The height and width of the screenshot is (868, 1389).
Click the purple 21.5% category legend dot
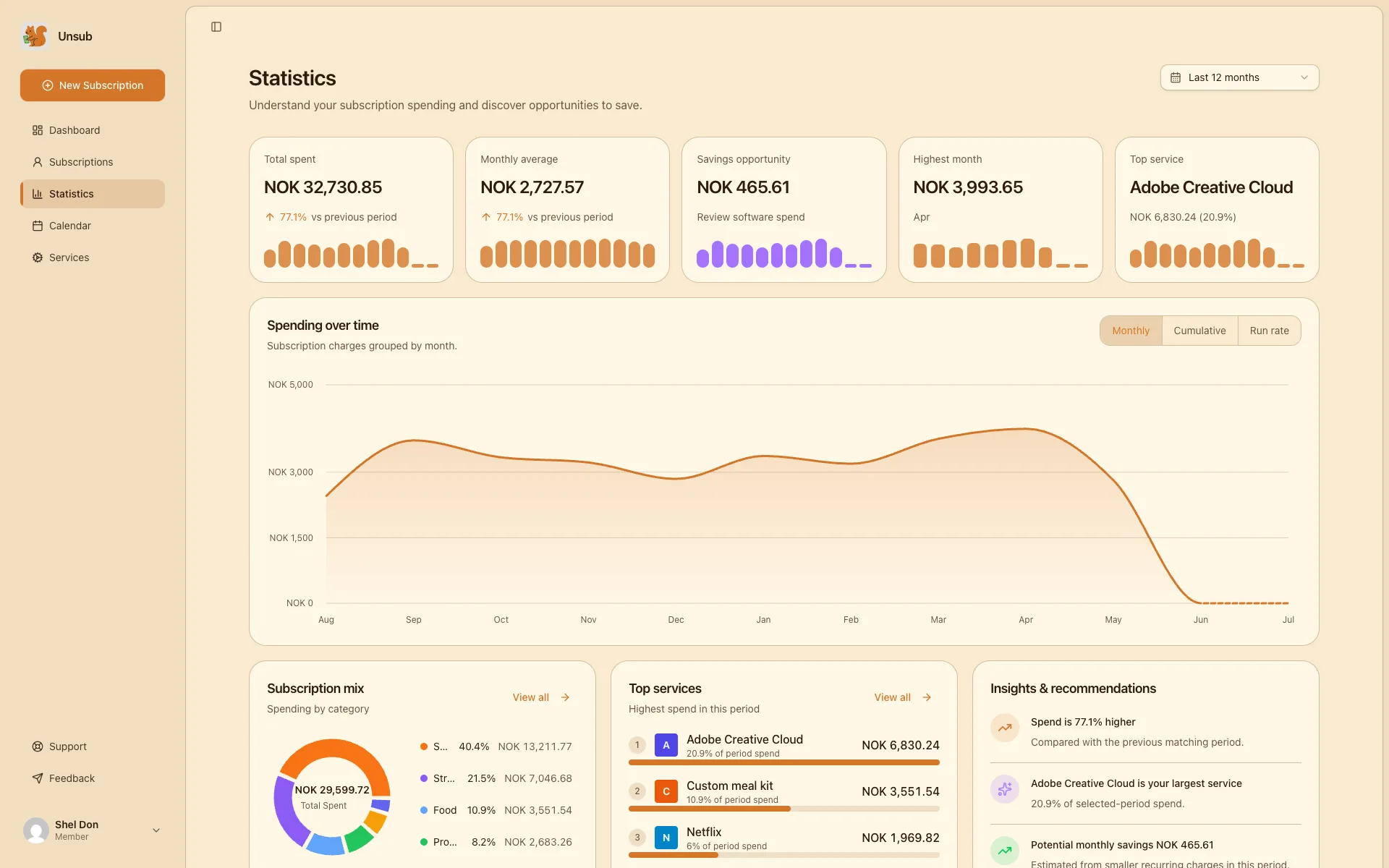pos(424,778)
